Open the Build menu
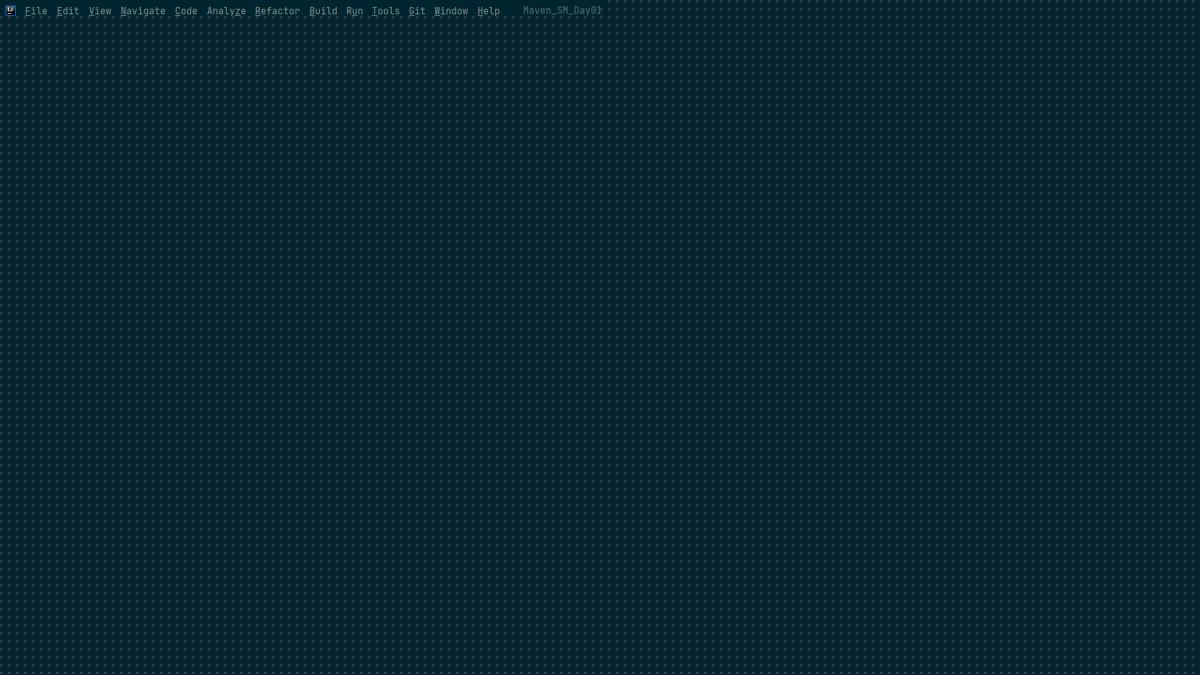The height and width of the screenshot is (675, 1200). [x=323, y=11]
